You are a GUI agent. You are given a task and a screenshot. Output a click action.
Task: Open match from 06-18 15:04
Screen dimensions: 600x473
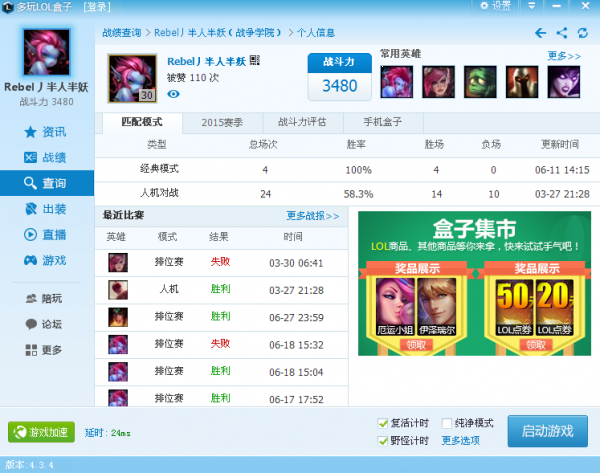222,372
